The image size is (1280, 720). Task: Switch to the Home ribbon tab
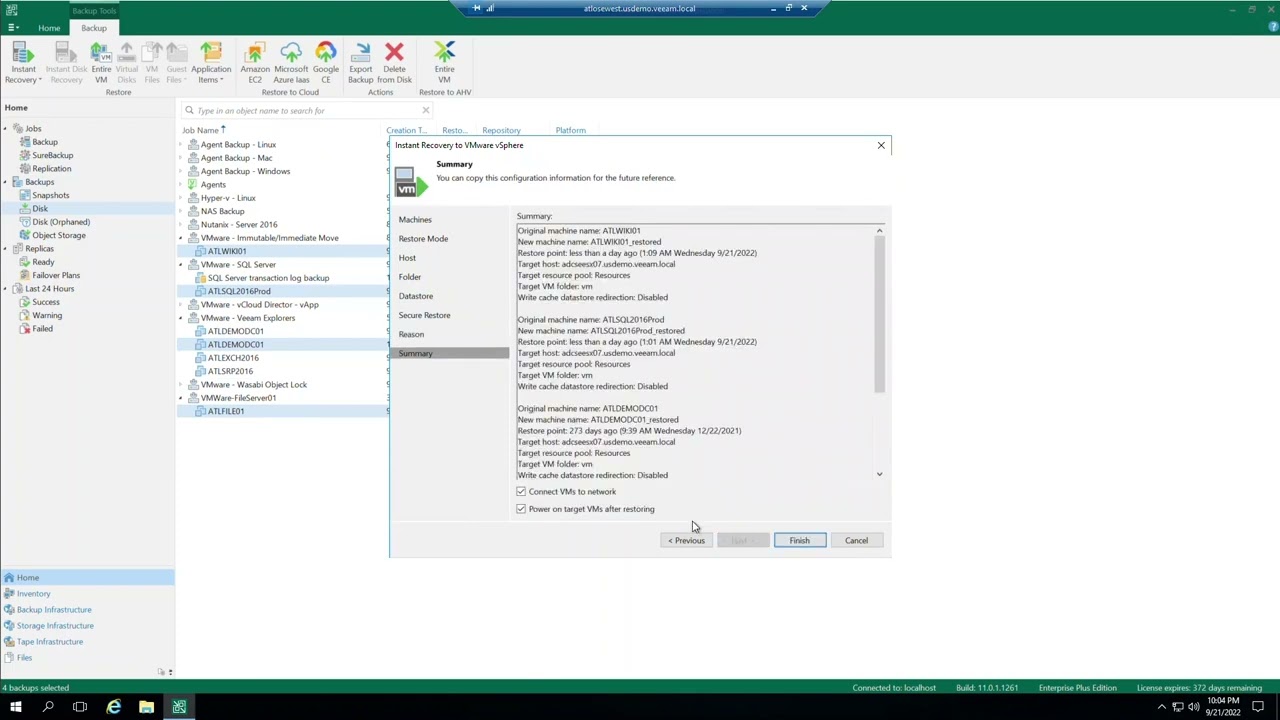coord(49,28)
